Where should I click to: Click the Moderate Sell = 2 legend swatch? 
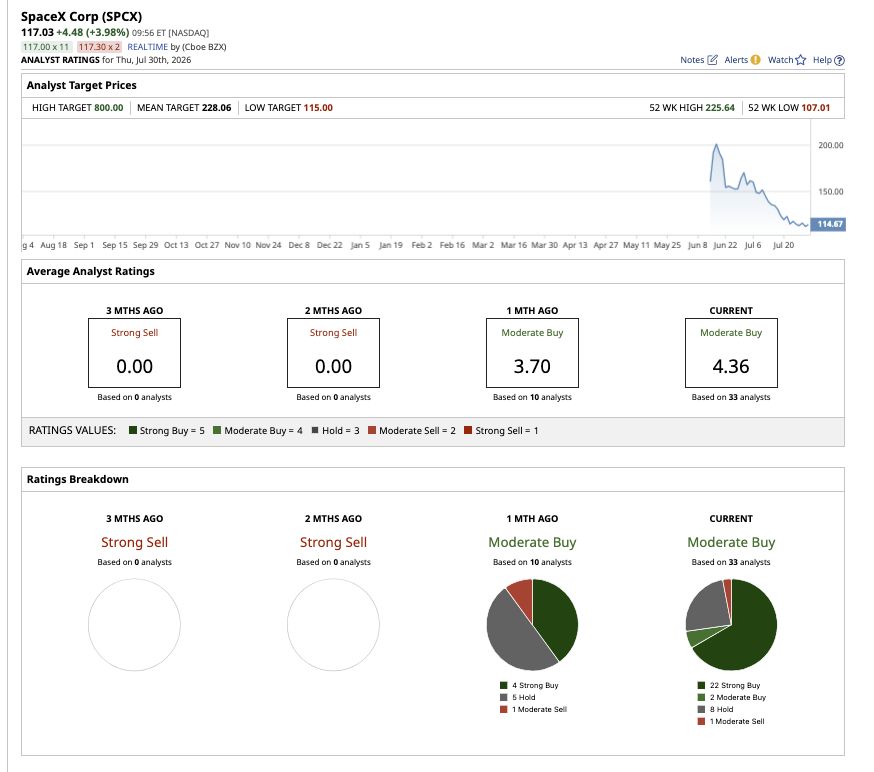pos(372,430)
